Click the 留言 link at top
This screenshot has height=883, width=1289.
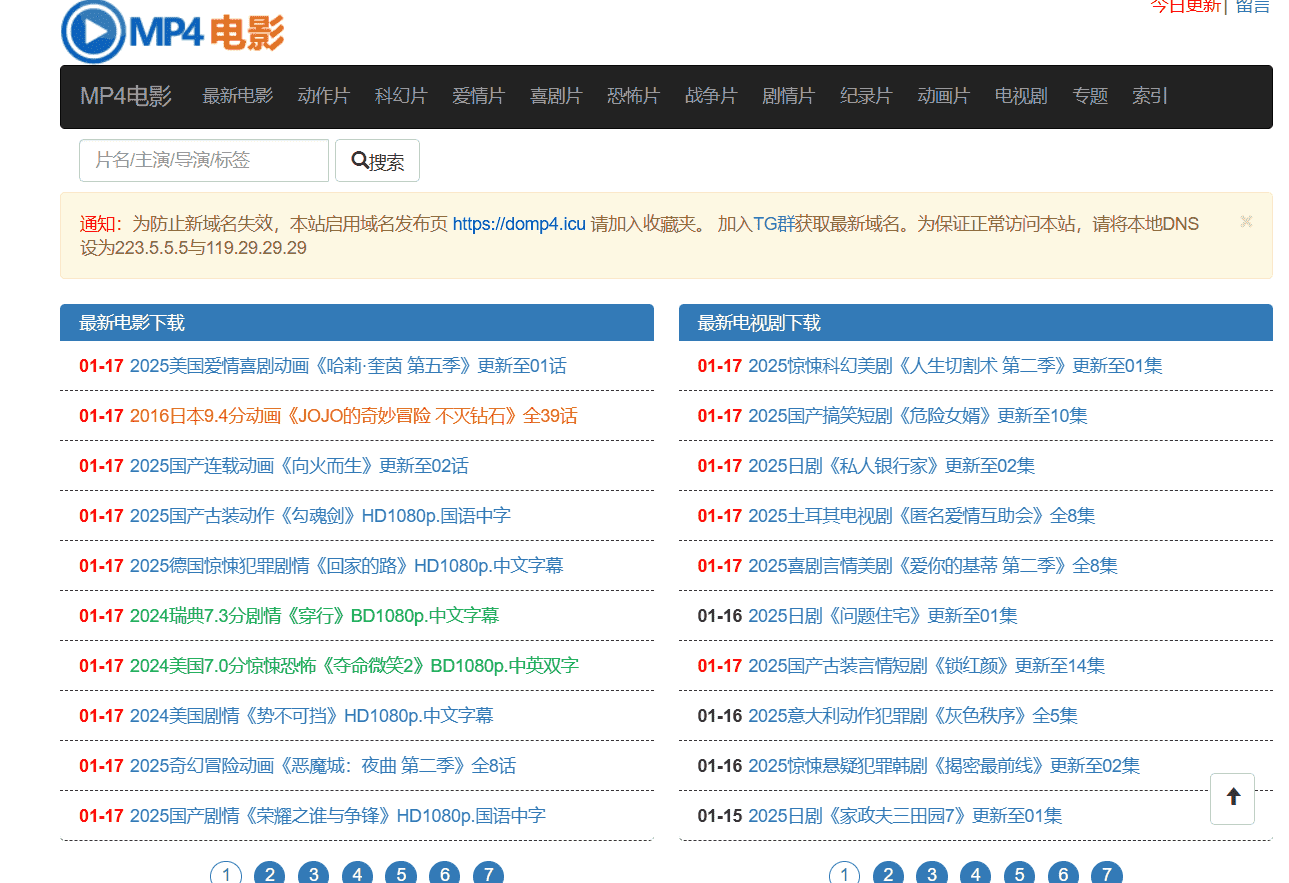pyautogui.click(x=1253, y=6)
